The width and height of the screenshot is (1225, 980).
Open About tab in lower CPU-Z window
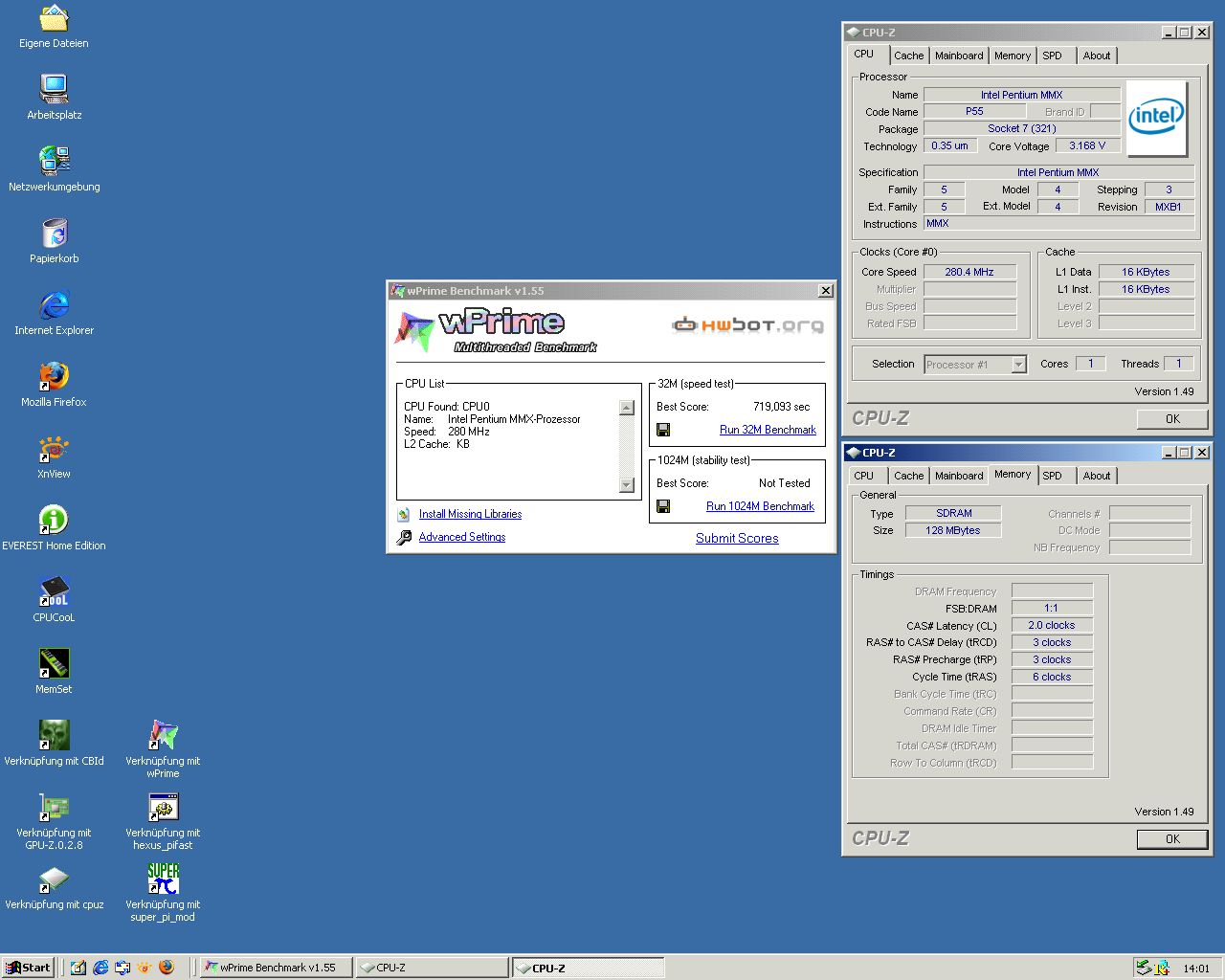pos(1097,476)
